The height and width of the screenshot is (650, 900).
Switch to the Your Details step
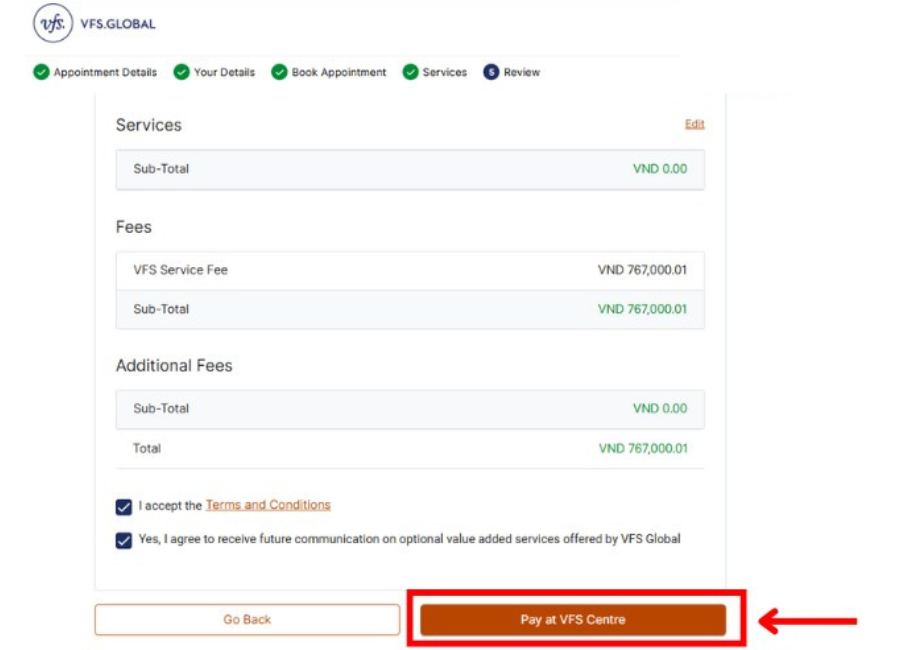[224, 72]
